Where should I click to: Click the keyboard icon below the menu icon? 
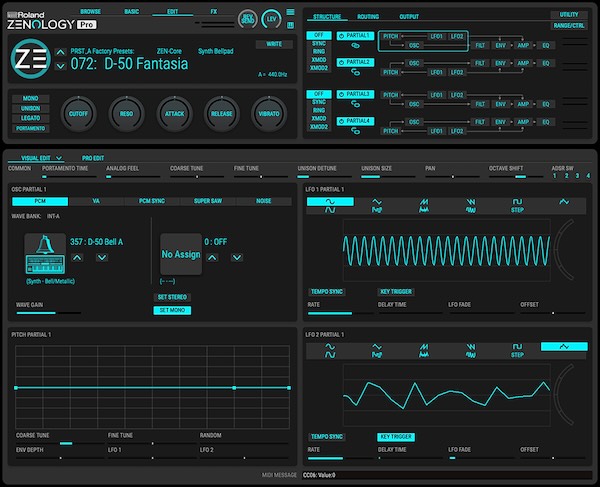(x=290, y=25)
